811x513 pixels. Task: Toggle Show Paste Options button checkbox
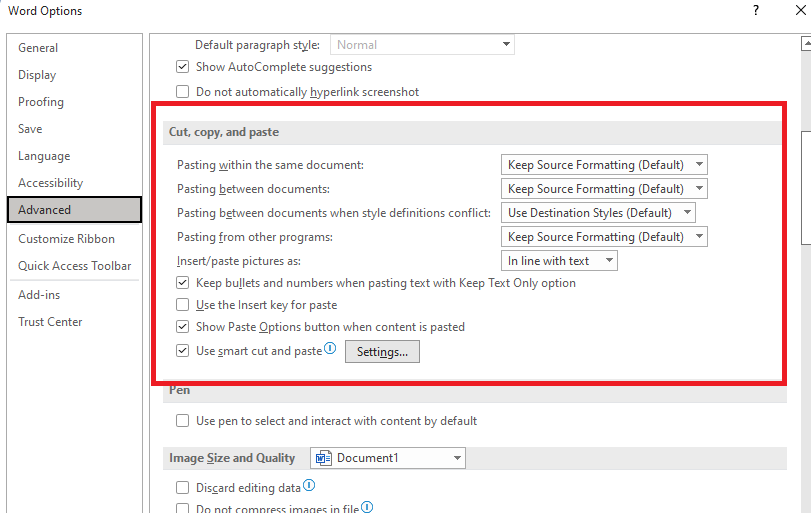point(183,327)
